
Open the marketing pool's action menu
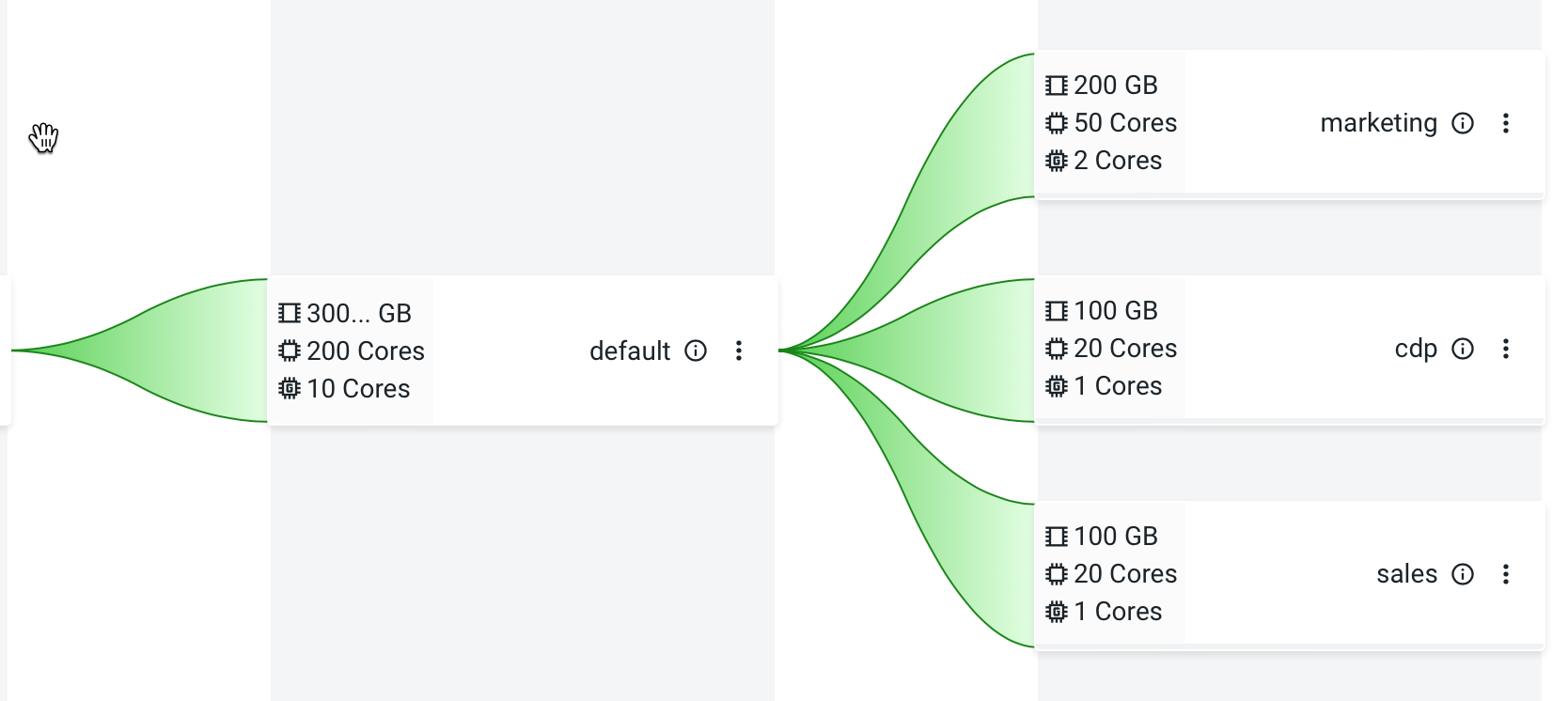(1506, 122)
